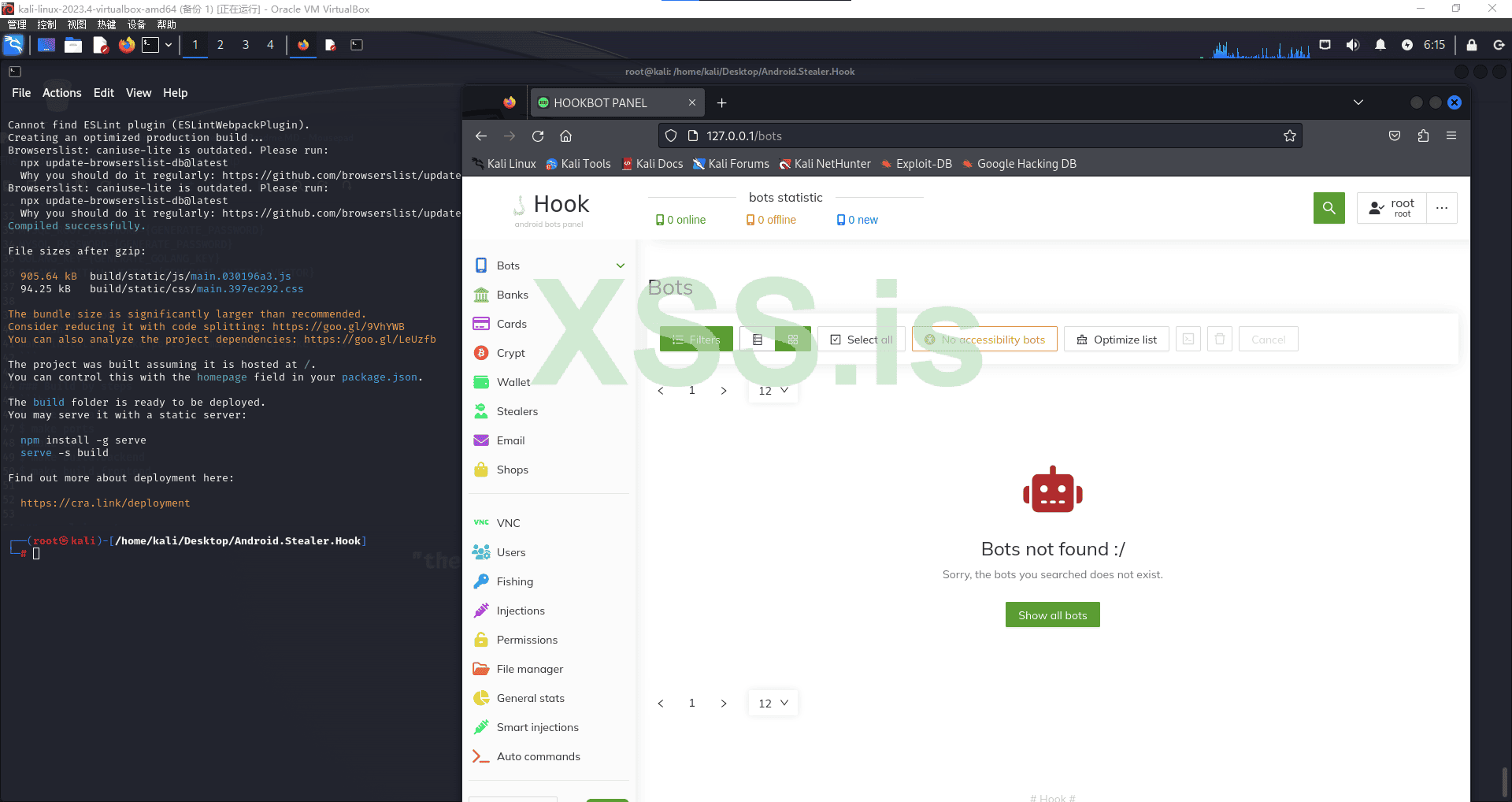Open the terminal's View menu
This screenshot has width=1512, height=802.
point(139,93)
